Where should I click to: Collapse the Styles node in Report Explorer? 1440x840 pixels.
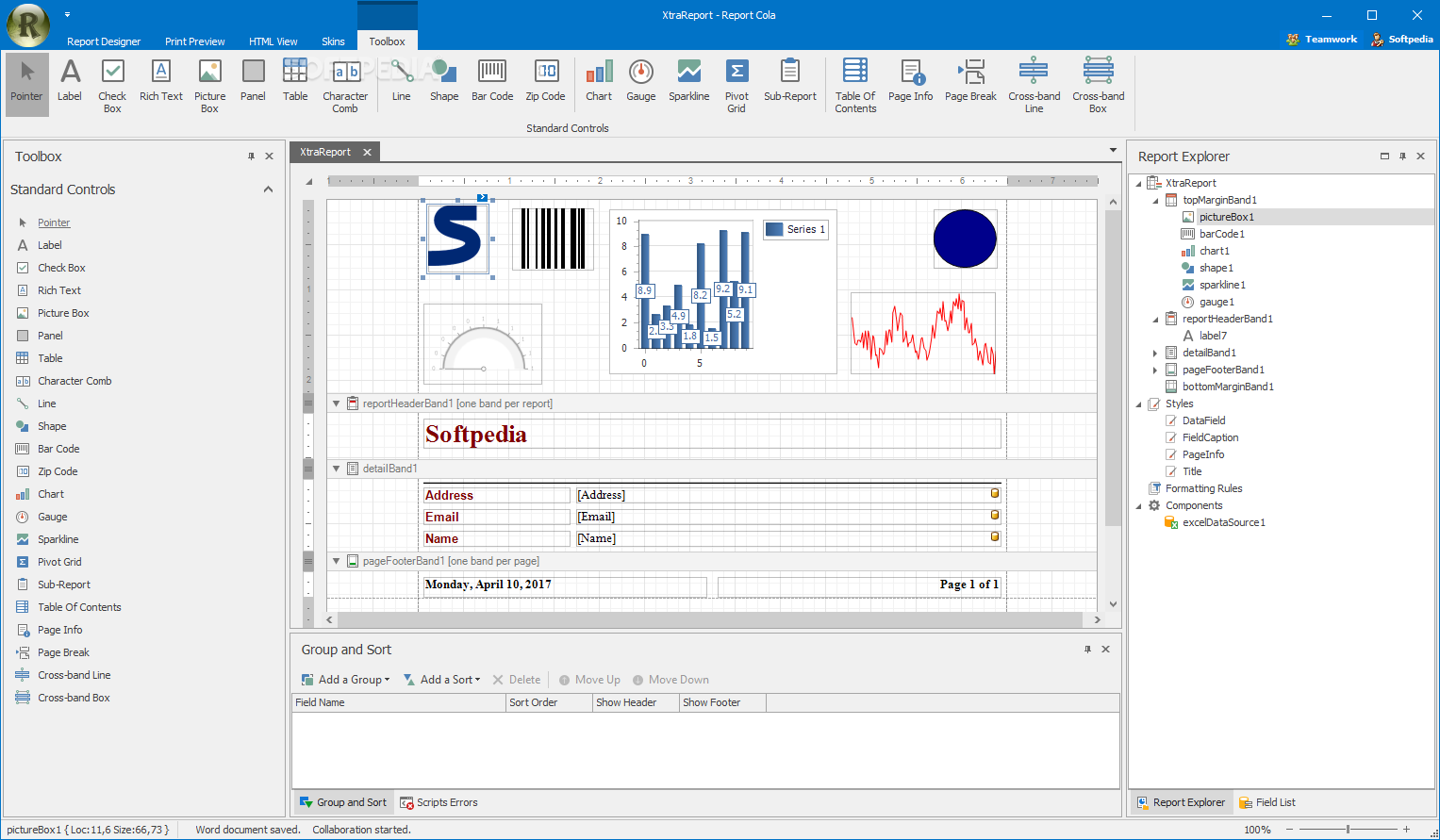(x=1138, y=404)
